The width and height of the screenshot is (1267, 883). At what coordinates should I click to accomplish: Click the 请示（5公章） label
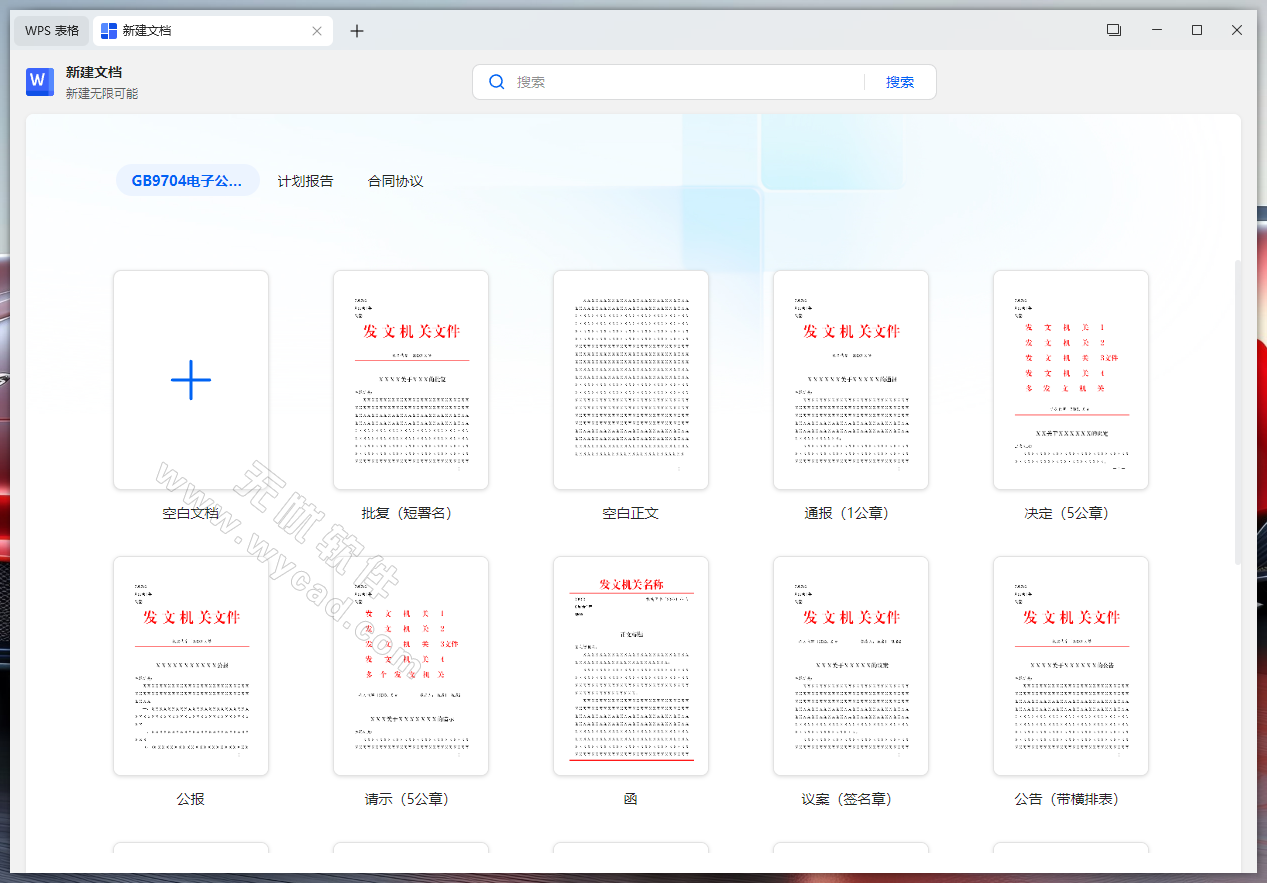pyautogui.click(x=407, y=799)
